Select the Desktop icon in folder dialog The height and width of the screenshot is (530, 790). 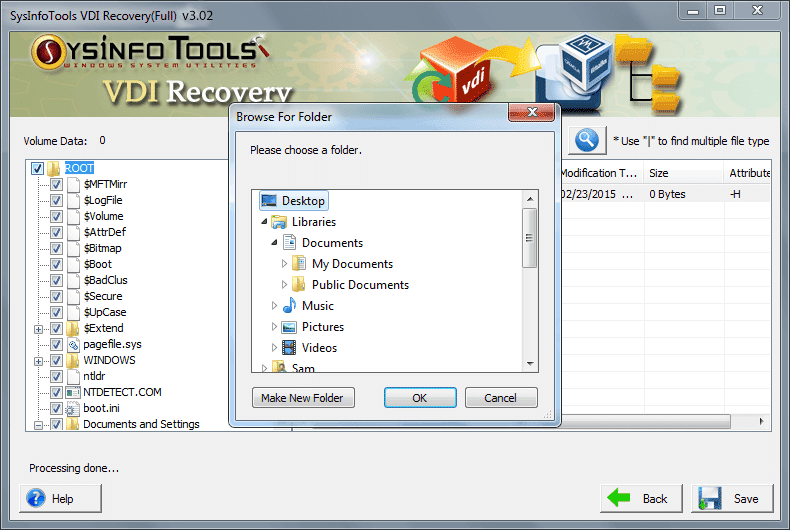click(269, 201)
